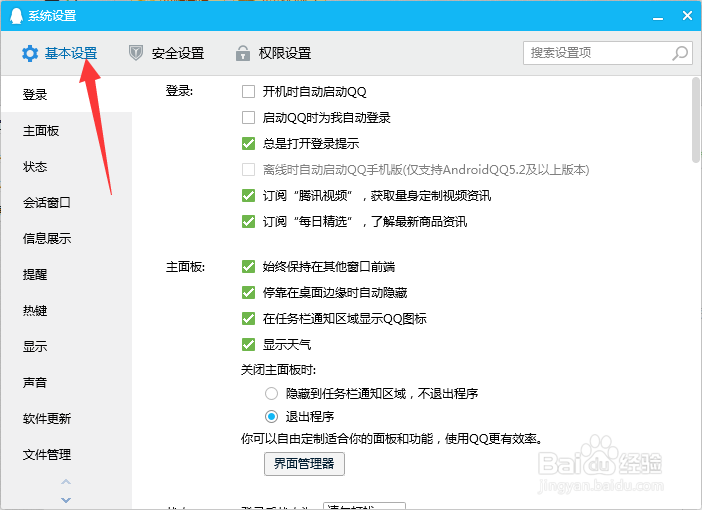
Task: Select 软件更新 in the sidebar
Action: click(66, 419)
